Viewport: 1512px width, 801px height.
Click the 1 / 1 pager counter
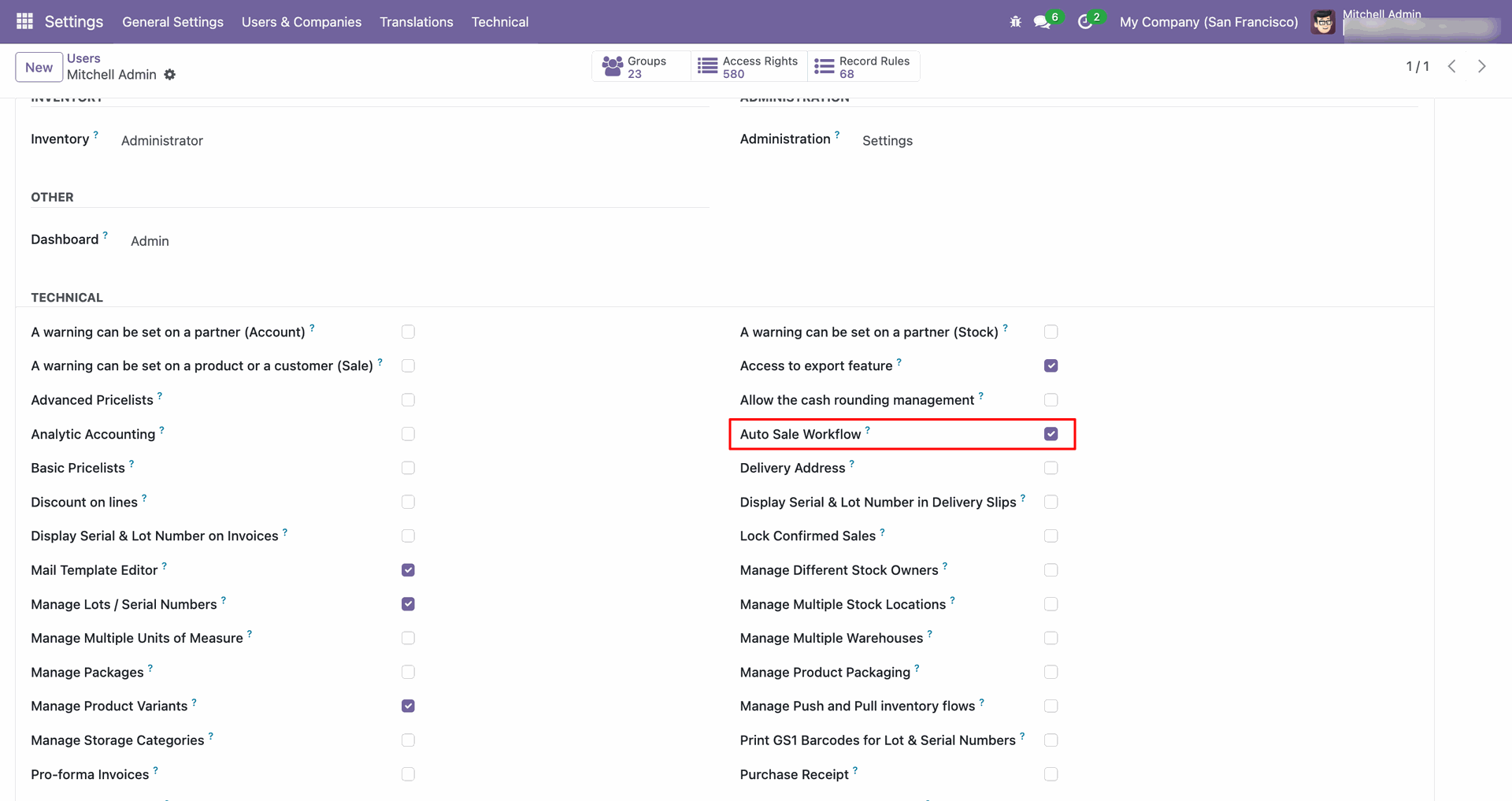click(x=1417, y=67)
